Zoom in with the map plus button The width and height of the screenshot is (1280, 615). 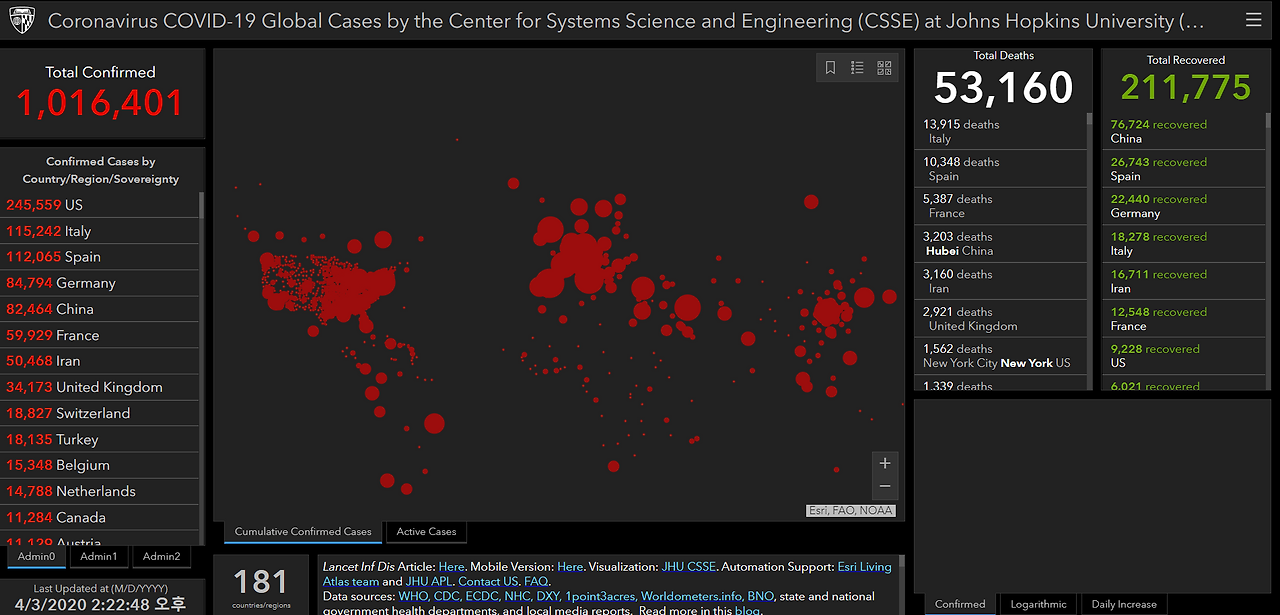pos(885,463)
